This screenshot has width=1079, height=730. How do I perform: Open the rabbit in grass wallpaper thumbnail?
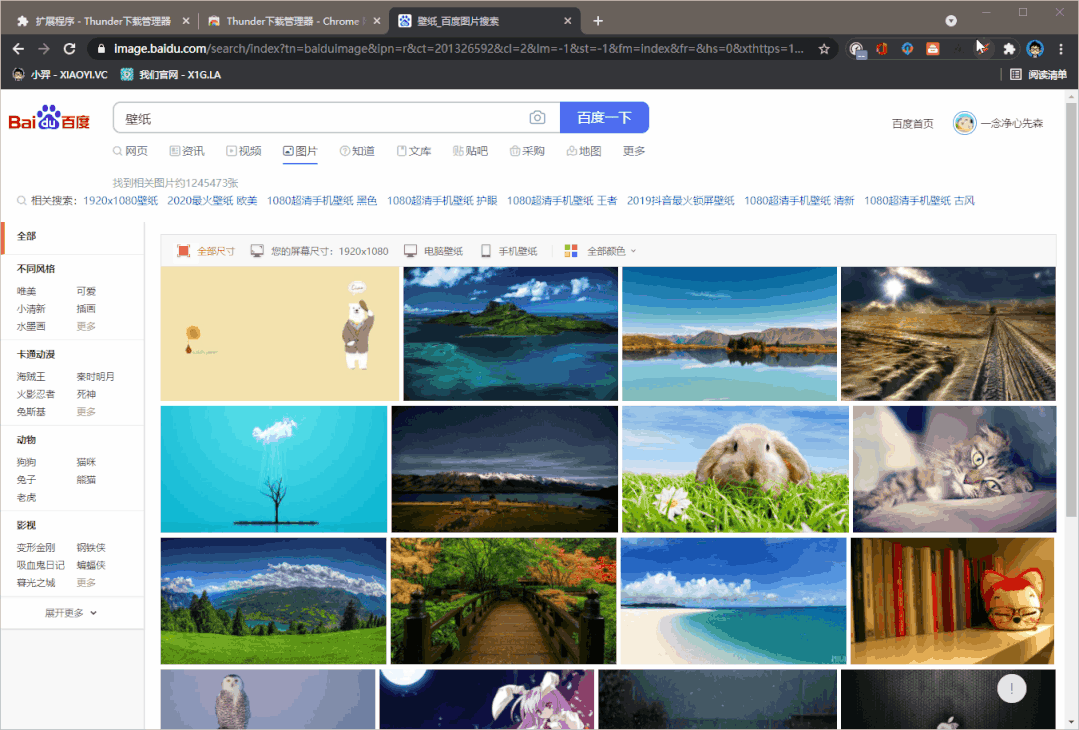(735, 469)
